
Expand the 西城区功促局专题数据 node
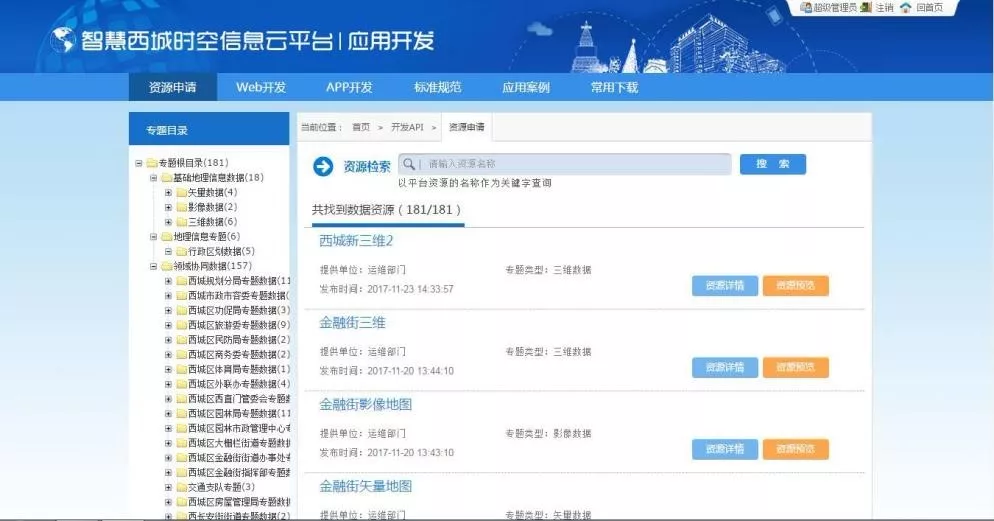pyautogui.click(x=168, y=311)
